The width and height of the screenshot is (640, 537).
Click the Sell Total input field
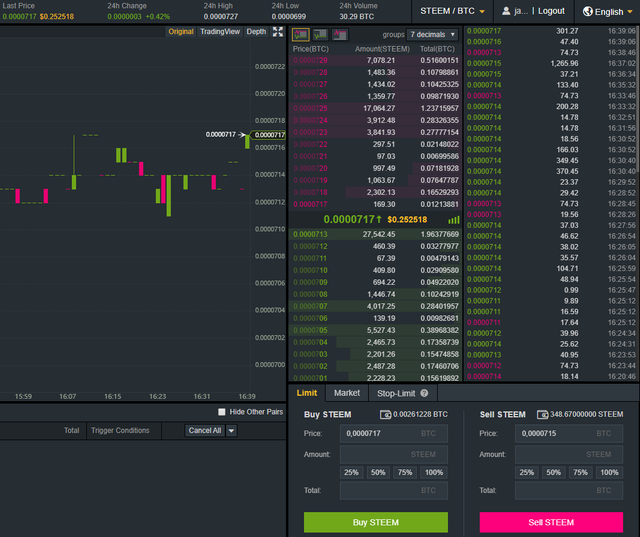(569, 490)
